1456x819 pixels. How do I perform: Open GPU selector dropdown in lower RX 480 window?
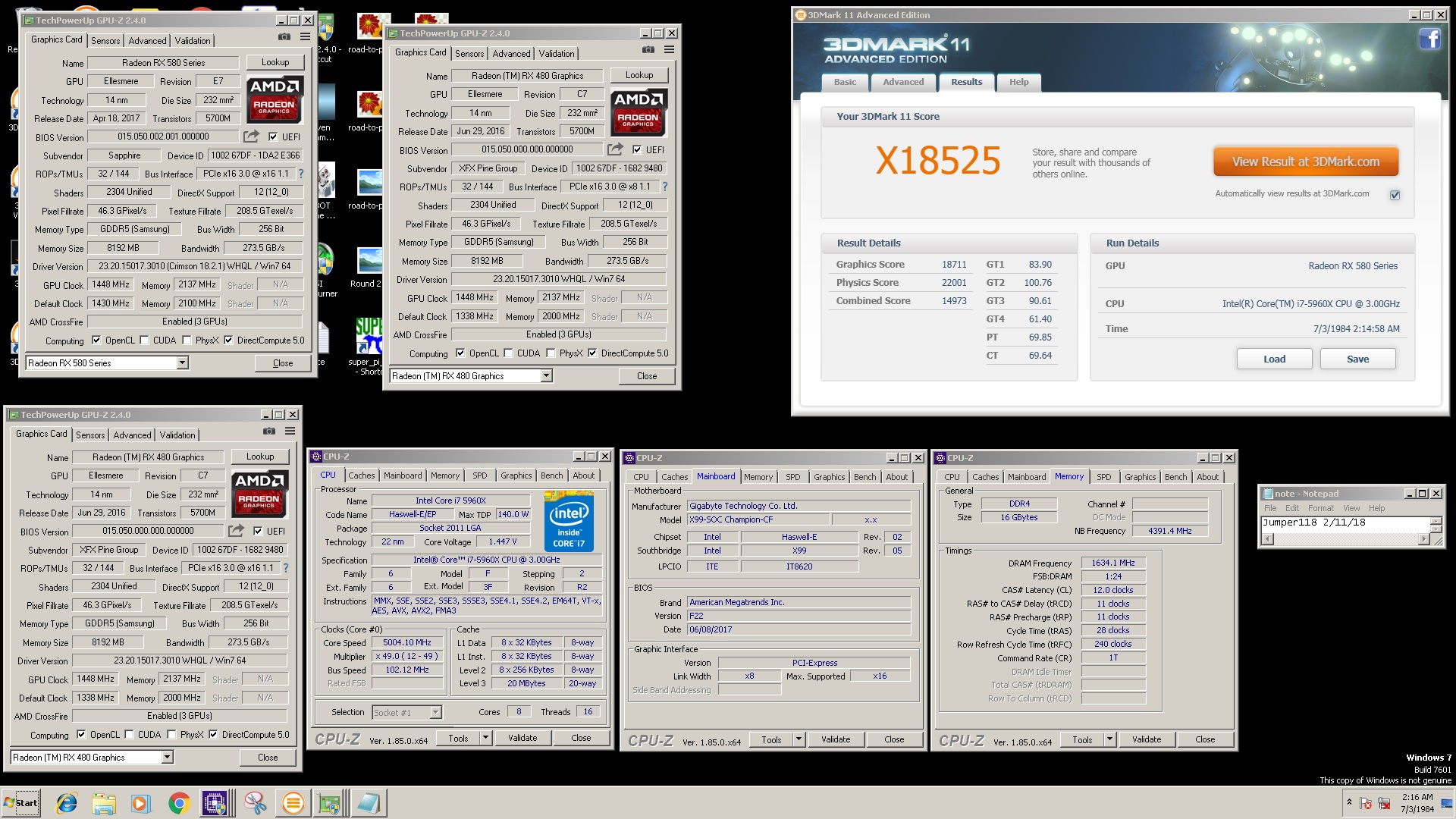[167, 758]
